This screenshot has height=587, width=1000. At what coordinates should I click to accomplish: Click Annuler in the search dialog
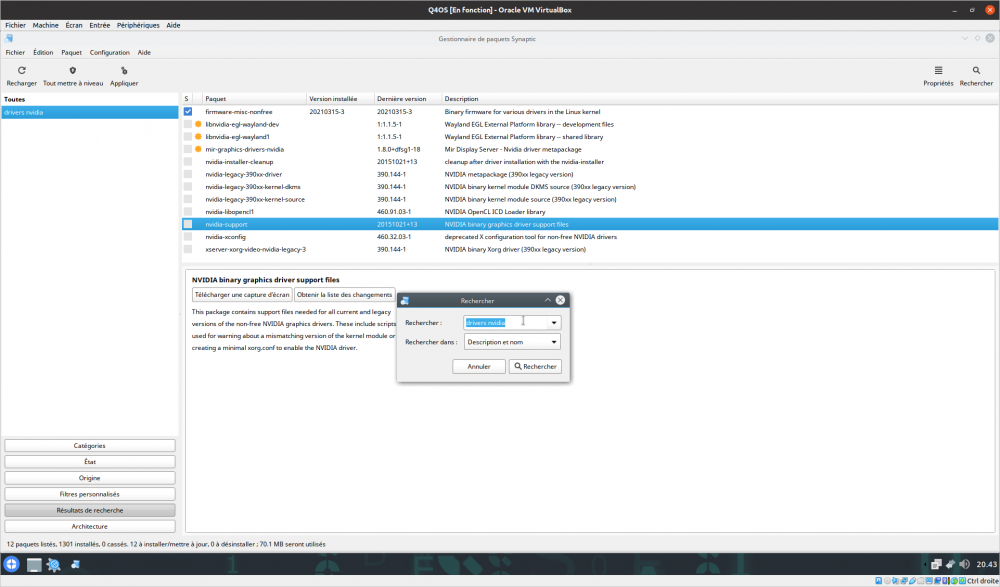pyautogui.click(x=479, y=366)
